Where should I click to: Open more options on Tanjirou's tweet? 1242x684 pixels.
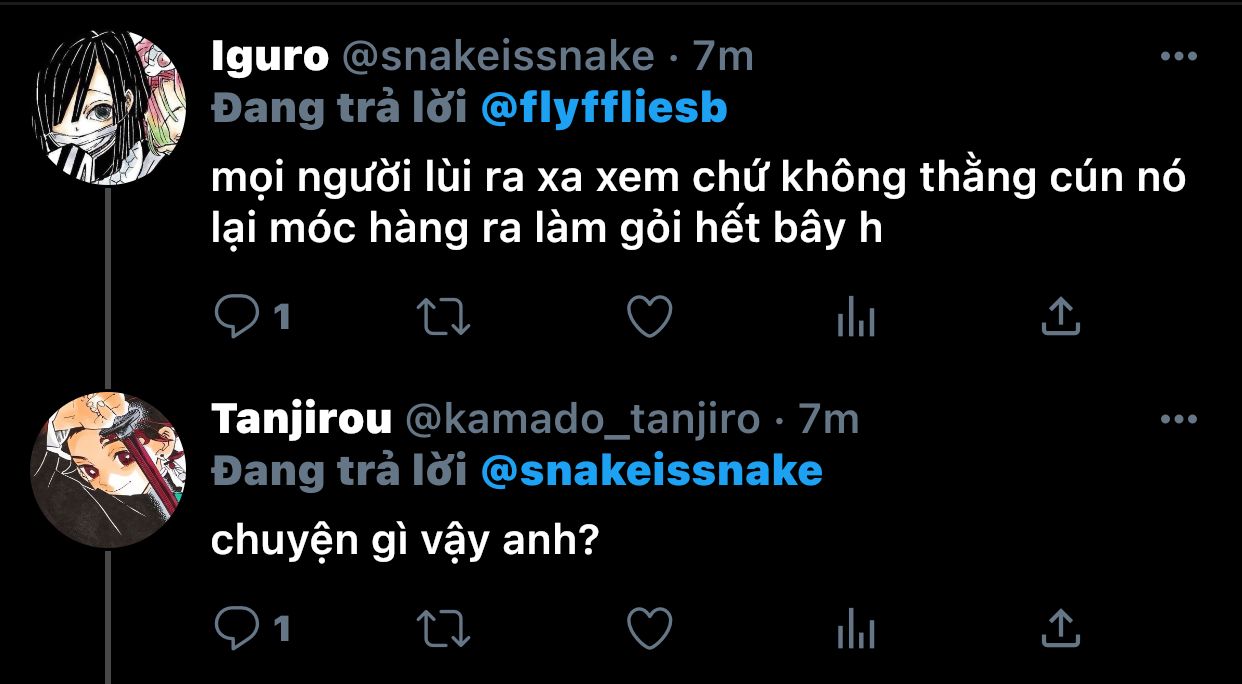pos(1178,420)
